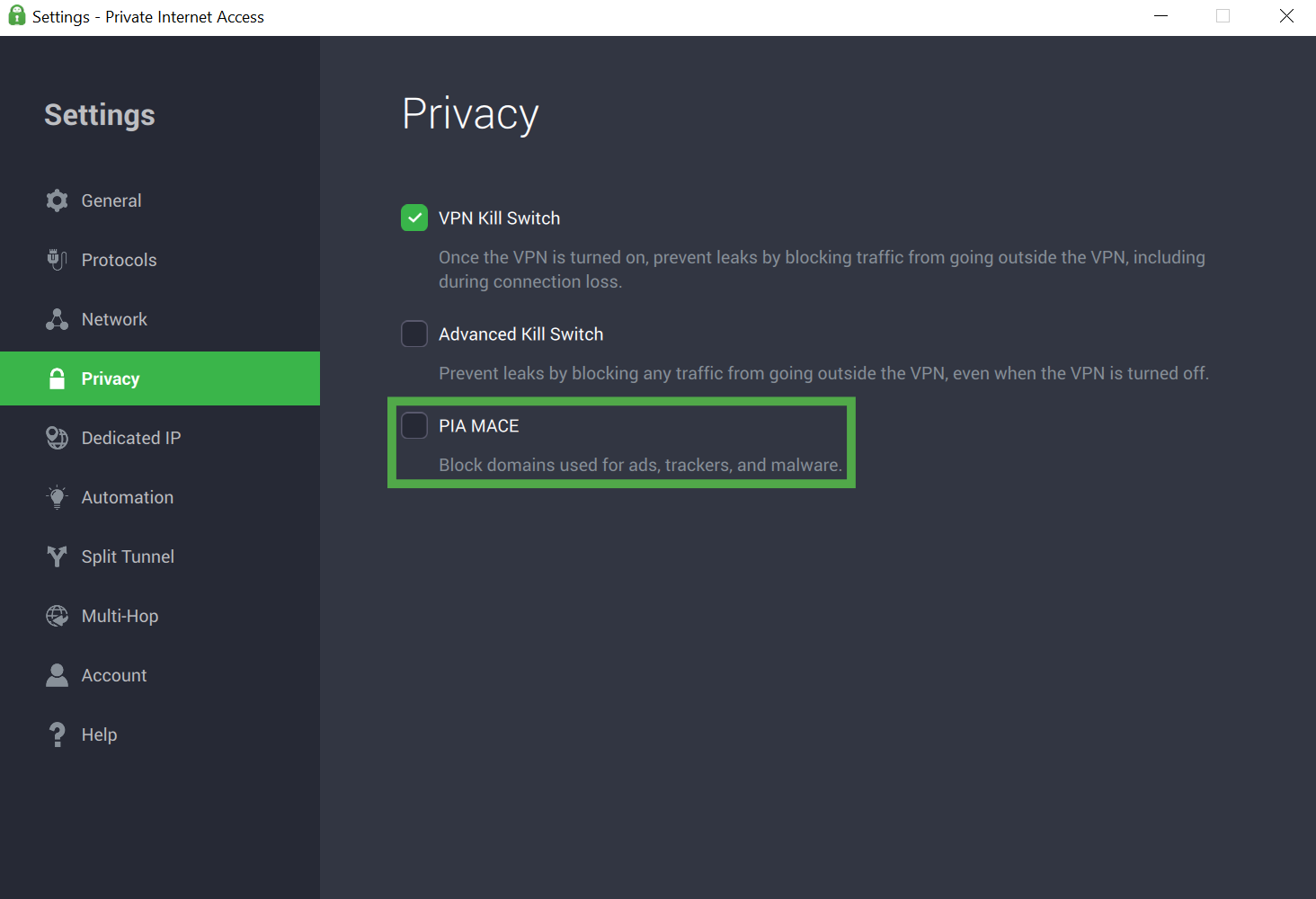Click the Multi-Hop globe icon
Image resolution: width=1316 pixels, height=899 pixels.
tap(57, 616)
